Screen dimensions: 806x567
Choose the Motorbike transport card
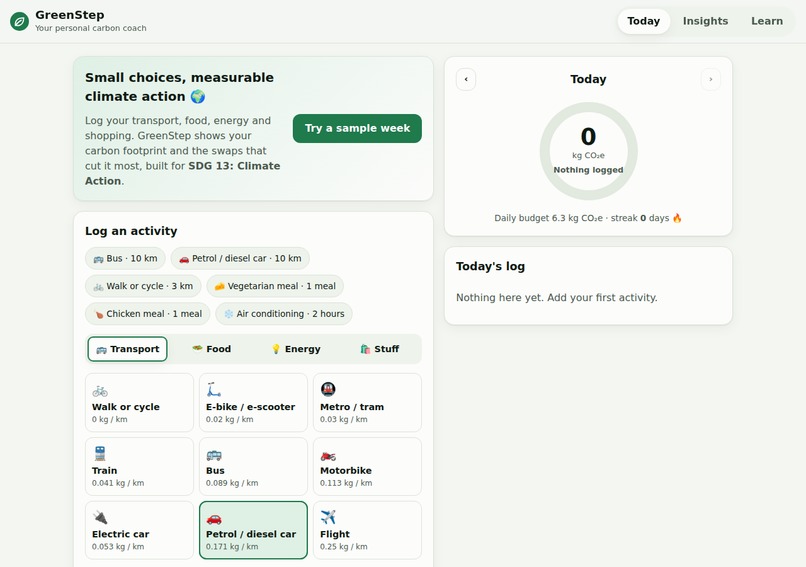tap(368, 466)
